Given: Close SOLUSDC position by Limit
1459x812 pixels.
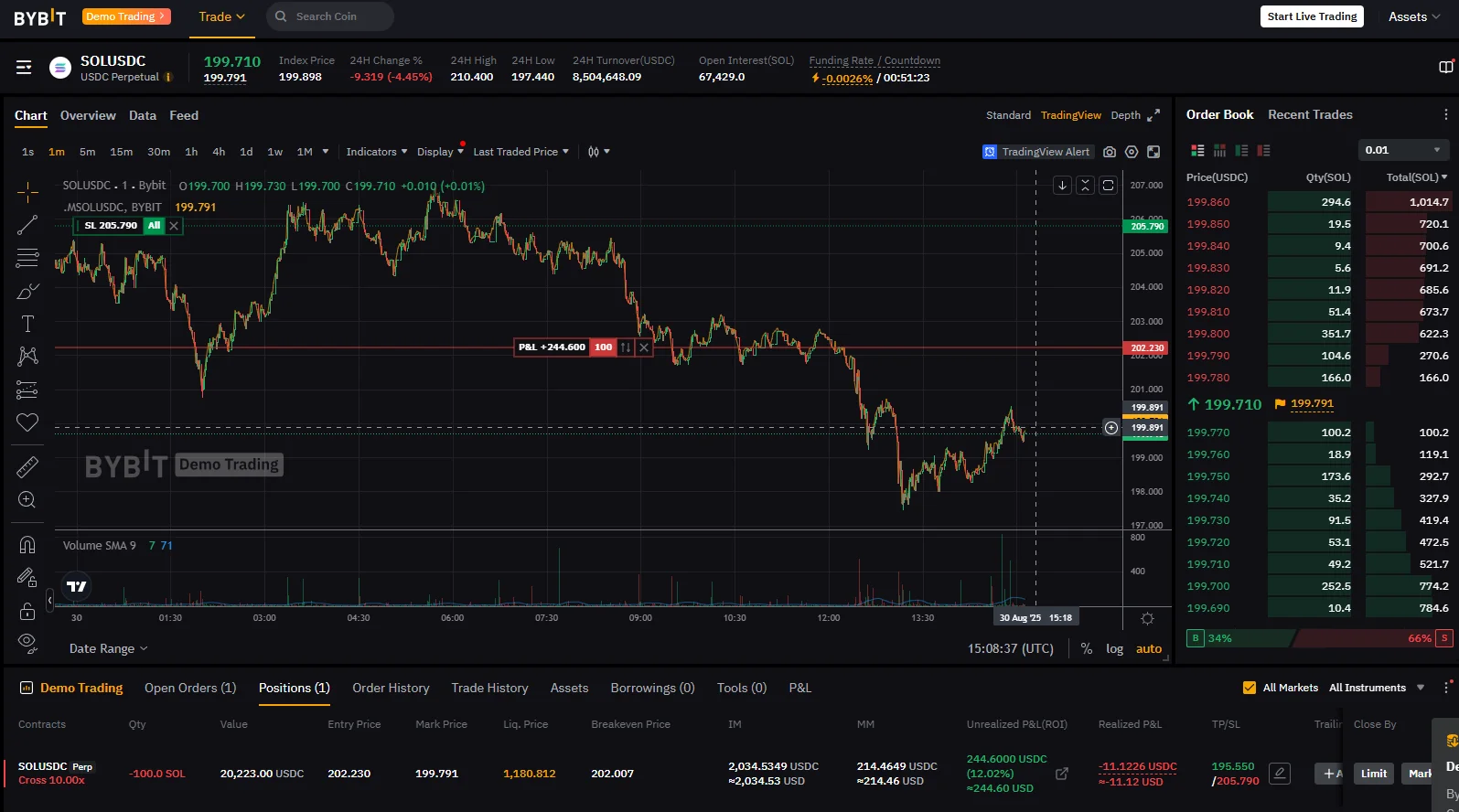Looking at the screenshot, I should tap(1374, 774).
